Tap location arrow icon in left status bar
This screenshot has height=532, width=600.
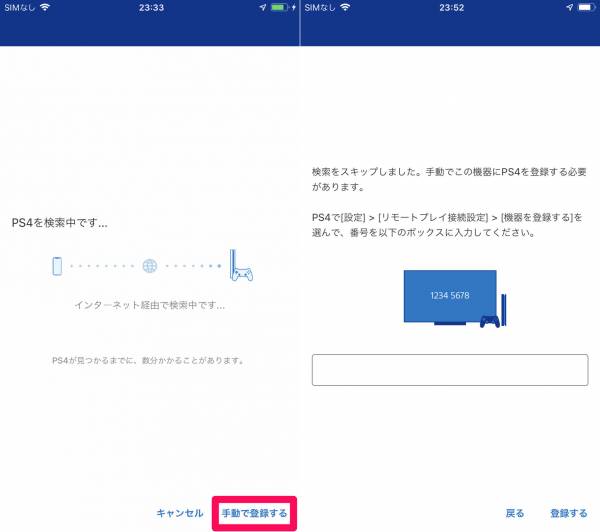pos(262,7)
